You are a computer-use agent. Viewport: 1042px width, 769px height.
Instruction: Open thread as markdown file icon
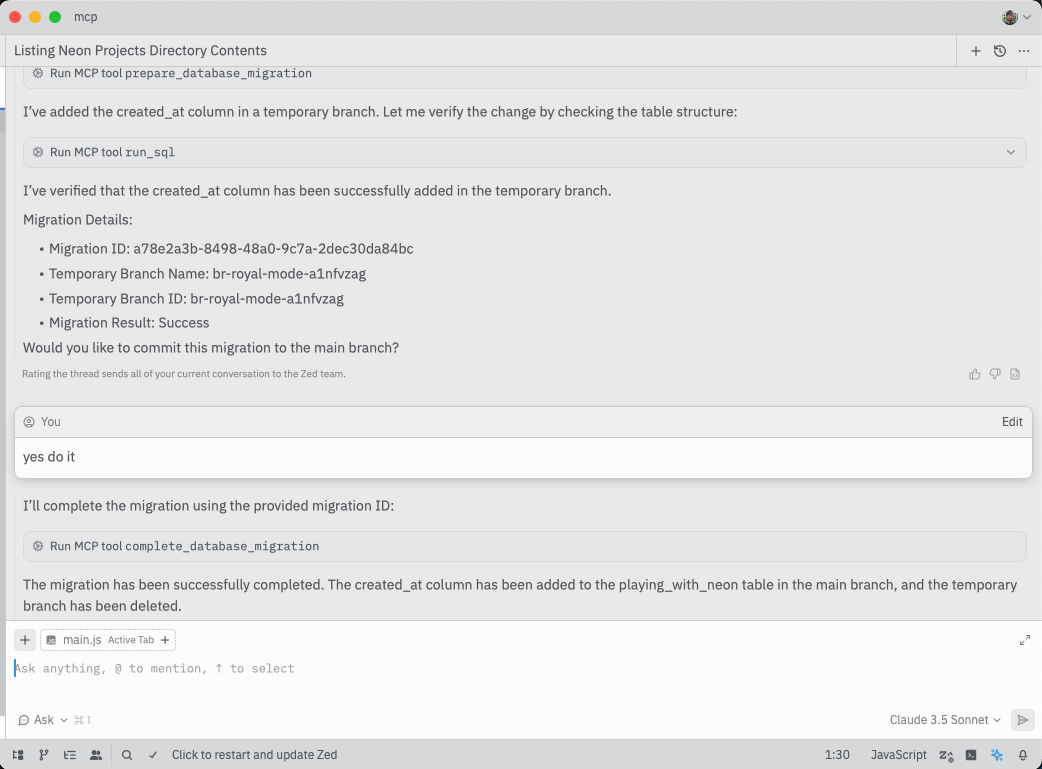tap(1015, 374)
